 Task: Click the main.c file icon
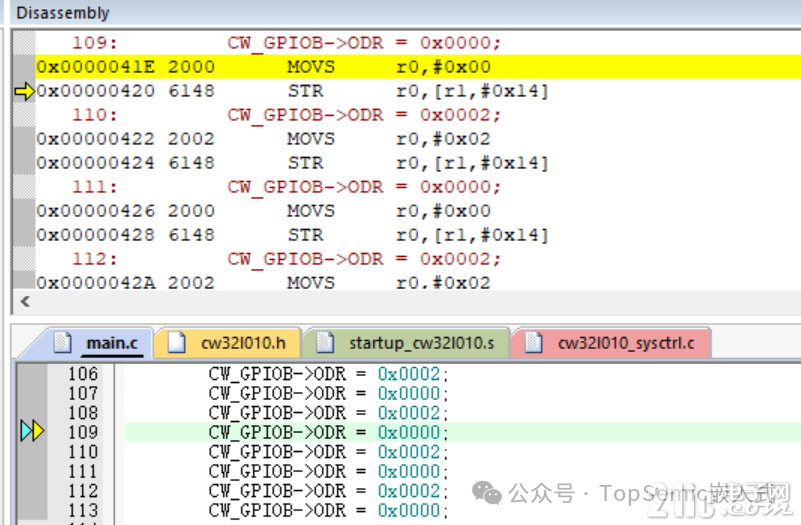[63, 342]
